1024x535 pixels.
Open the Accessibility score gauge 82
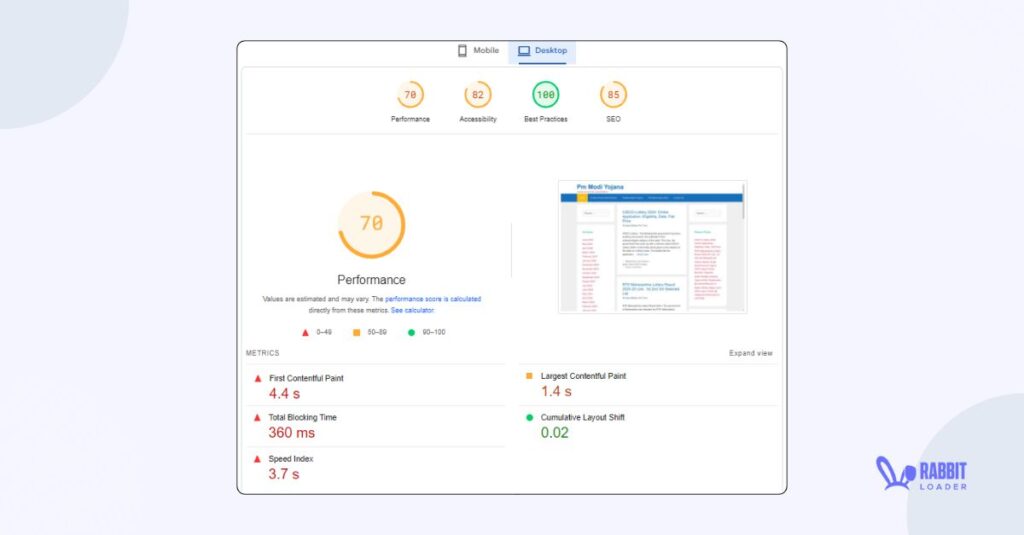[x=478, y=95]
